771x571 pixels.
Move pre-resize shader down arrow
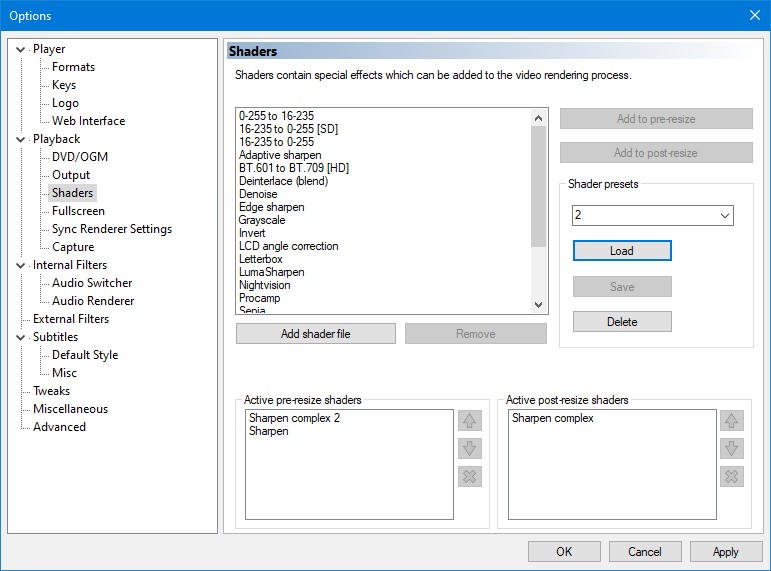(470, 449)
